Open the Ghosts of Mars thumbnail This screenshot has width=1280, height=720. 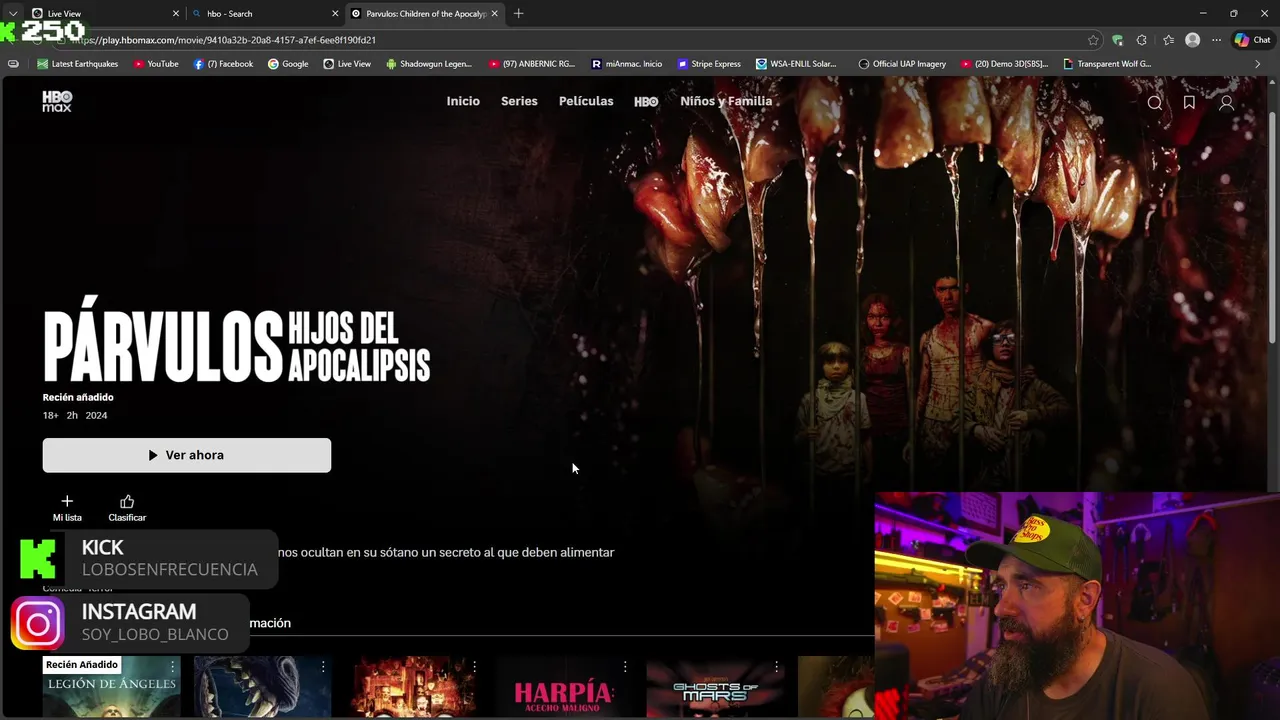tap(715, 688)
